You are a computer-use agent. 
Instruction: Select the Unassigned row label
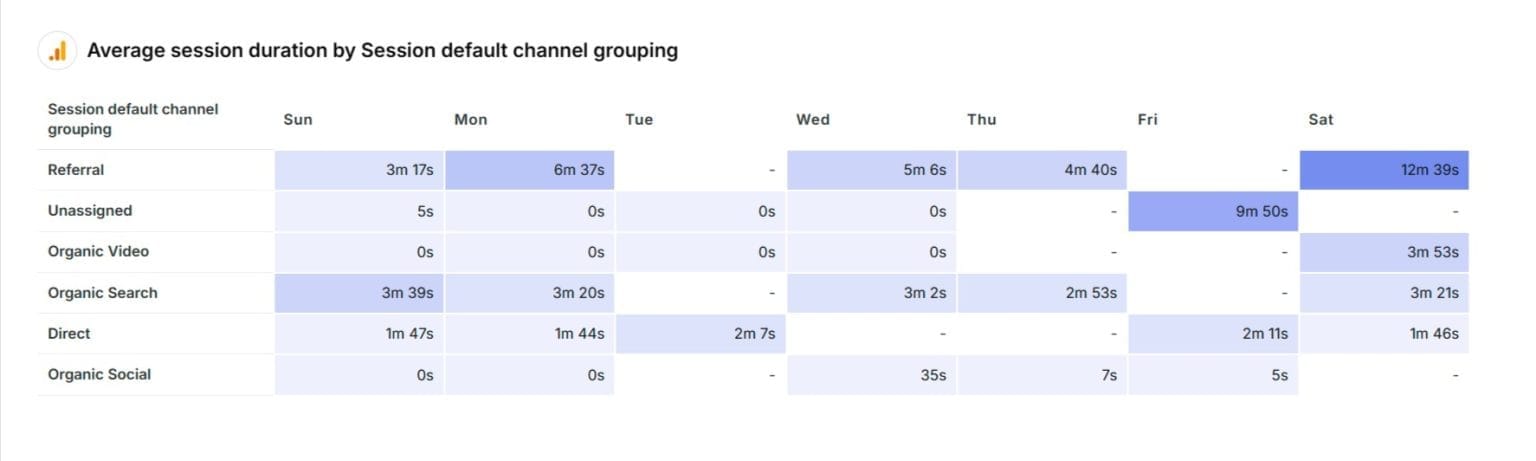tap(90, 211)
